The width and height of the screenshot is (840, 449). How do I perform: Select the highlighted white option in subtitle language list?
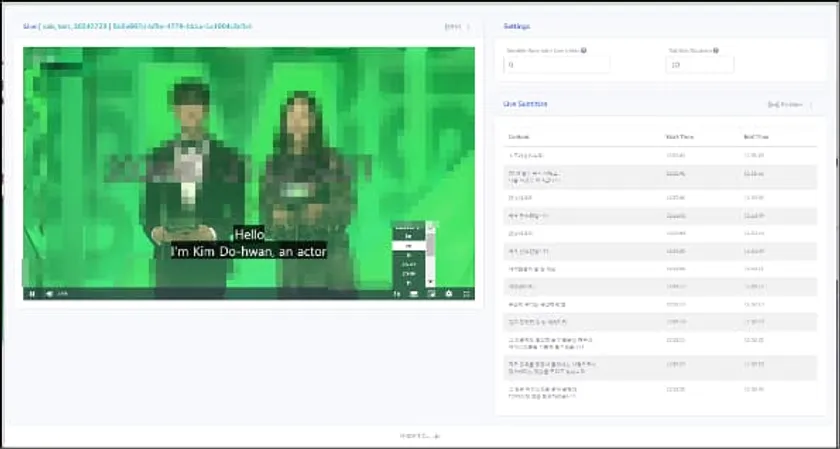tap(408, 245)
